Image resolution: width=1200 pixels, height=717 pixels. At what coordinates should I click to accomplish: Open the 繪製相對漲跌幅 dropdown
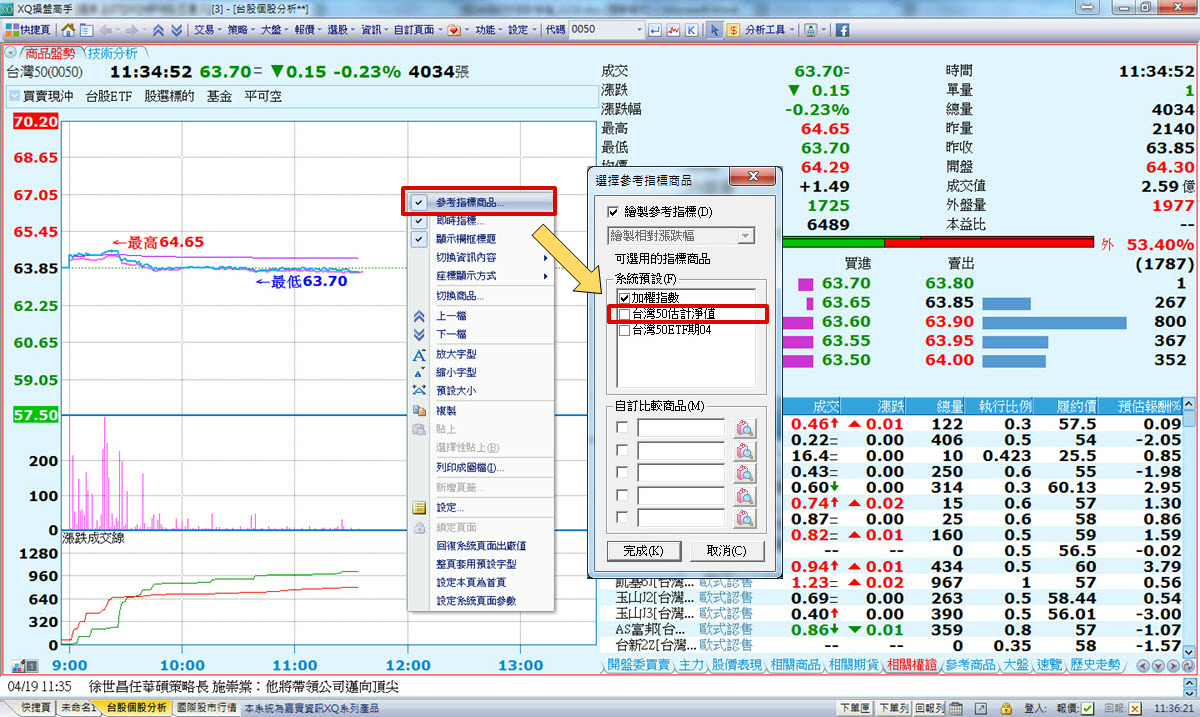pos(745,236)
